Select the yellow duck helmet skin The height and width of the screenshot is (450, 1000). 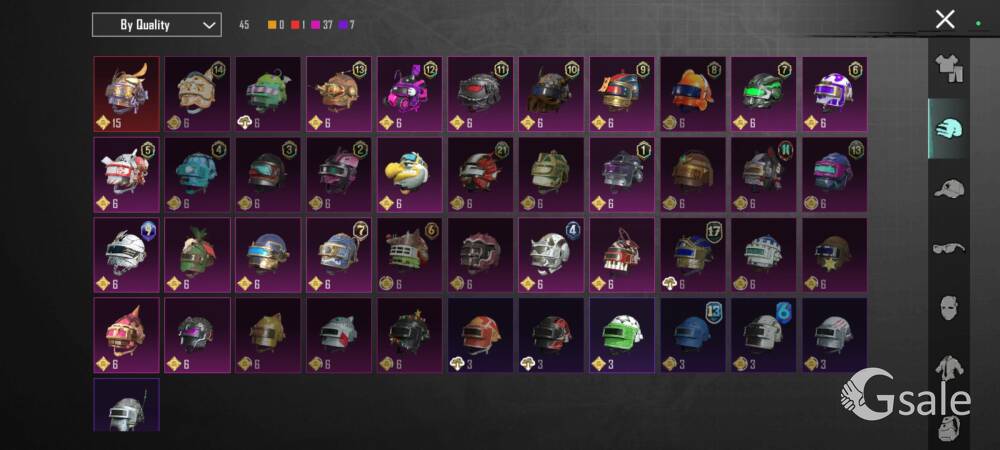tap(409, 175)
